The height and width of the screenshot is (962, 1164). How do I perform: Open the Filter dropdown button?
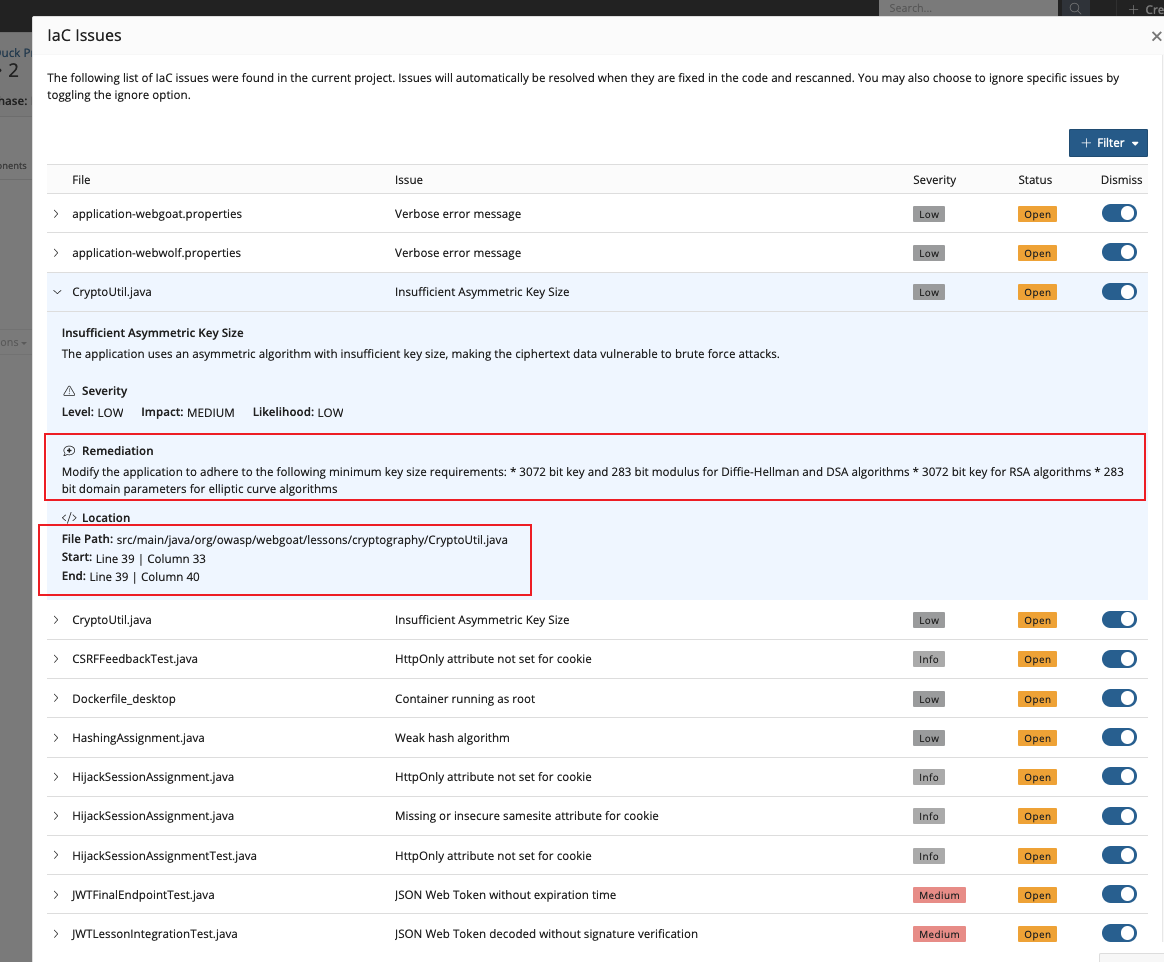(x=1108, y=143)
